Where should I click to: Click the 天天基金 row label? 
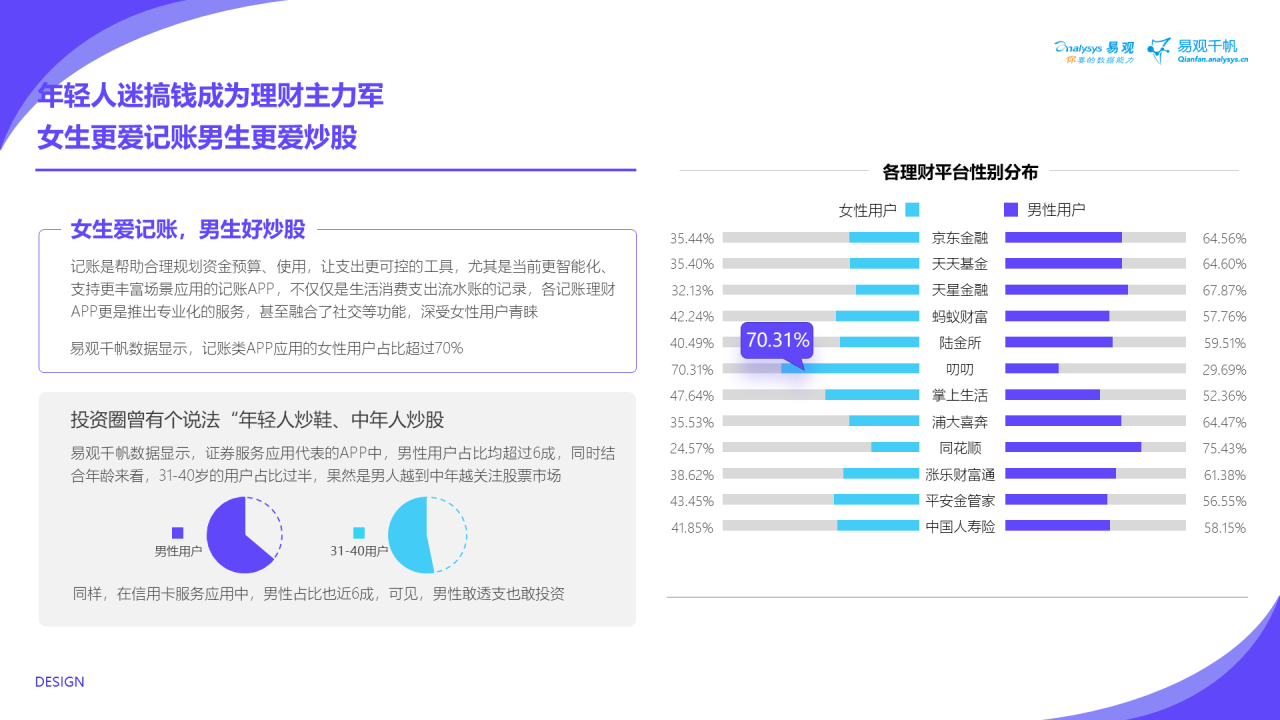pyautogui.click(x=960, y=264)
